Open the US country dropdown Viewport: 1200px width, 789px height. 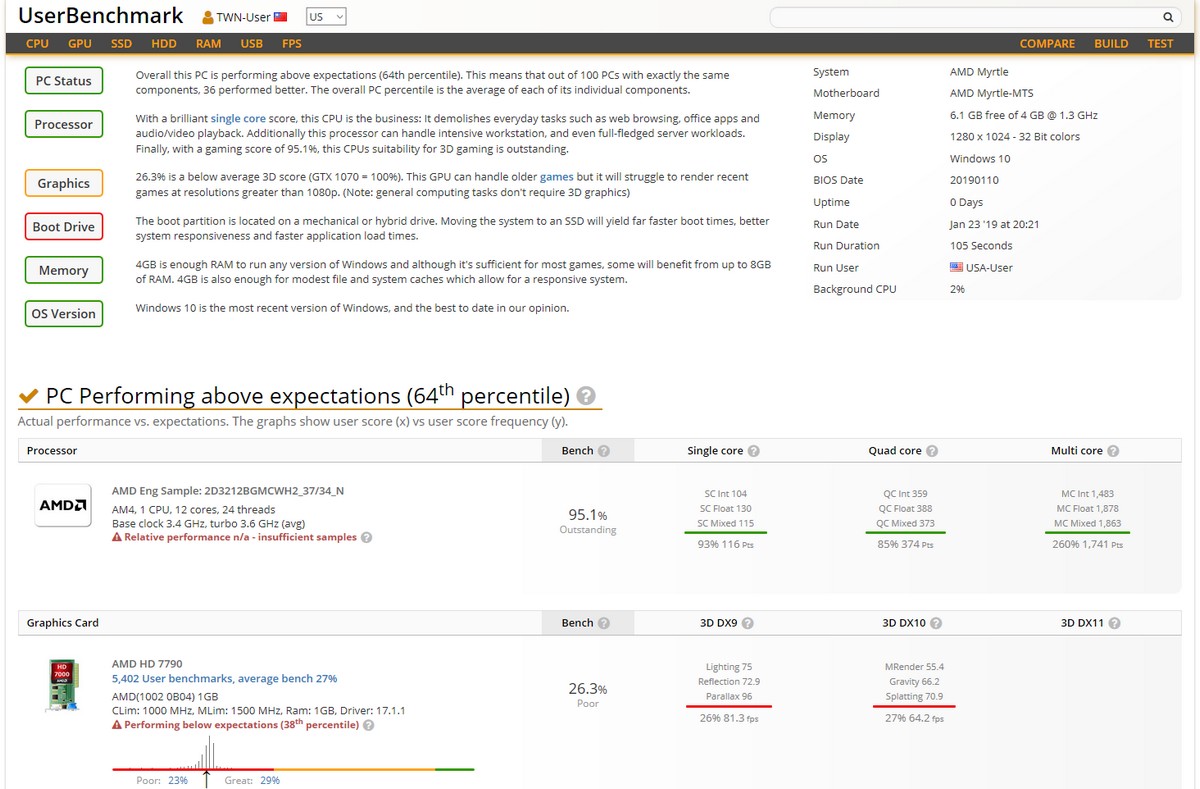(x=326, y=17)
